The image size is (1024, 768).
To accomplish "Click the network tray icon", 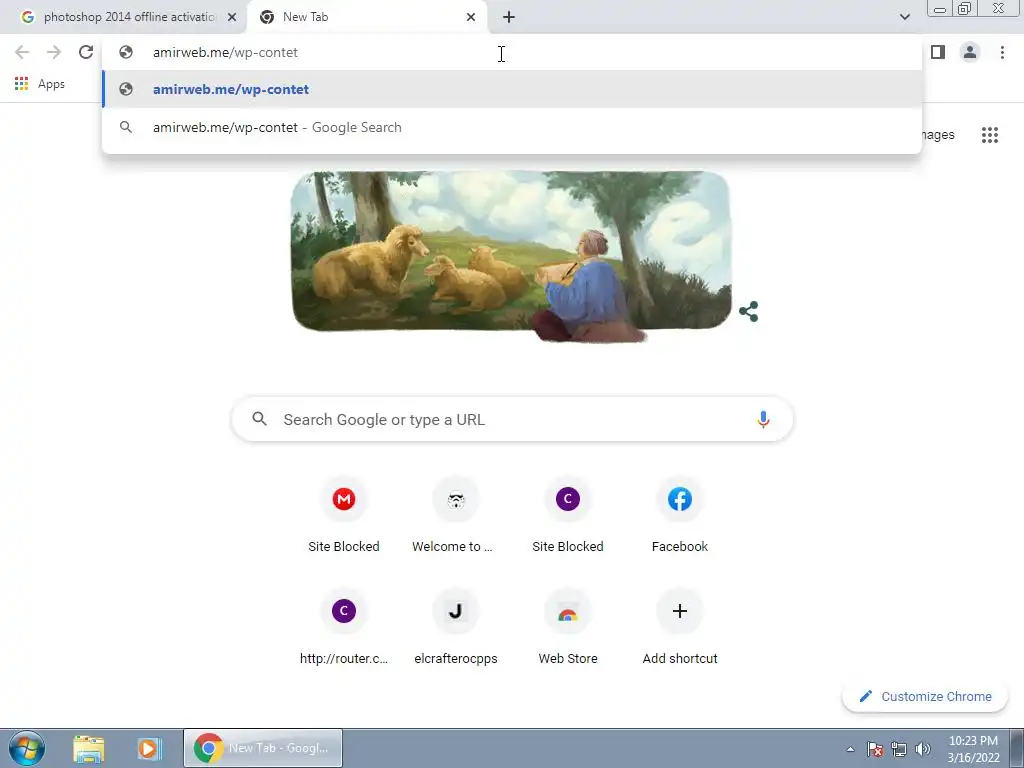I will point(899,749).
